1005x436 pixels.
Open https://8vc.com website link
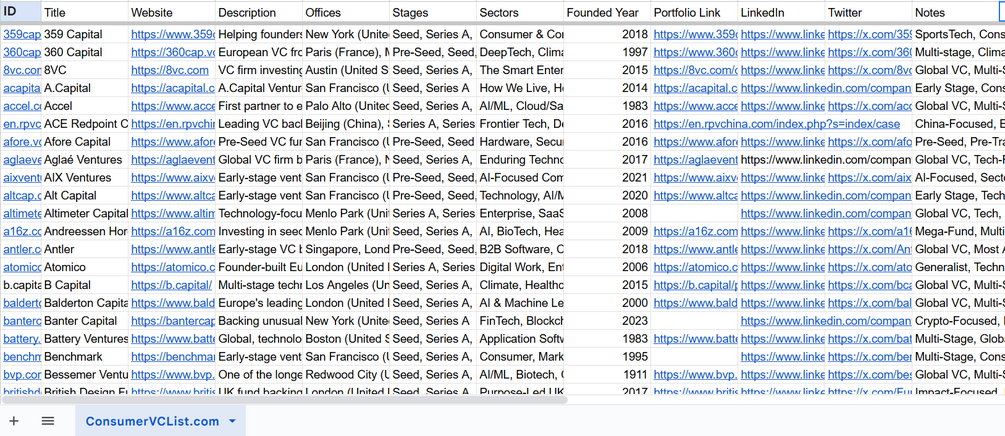[170, 70]
